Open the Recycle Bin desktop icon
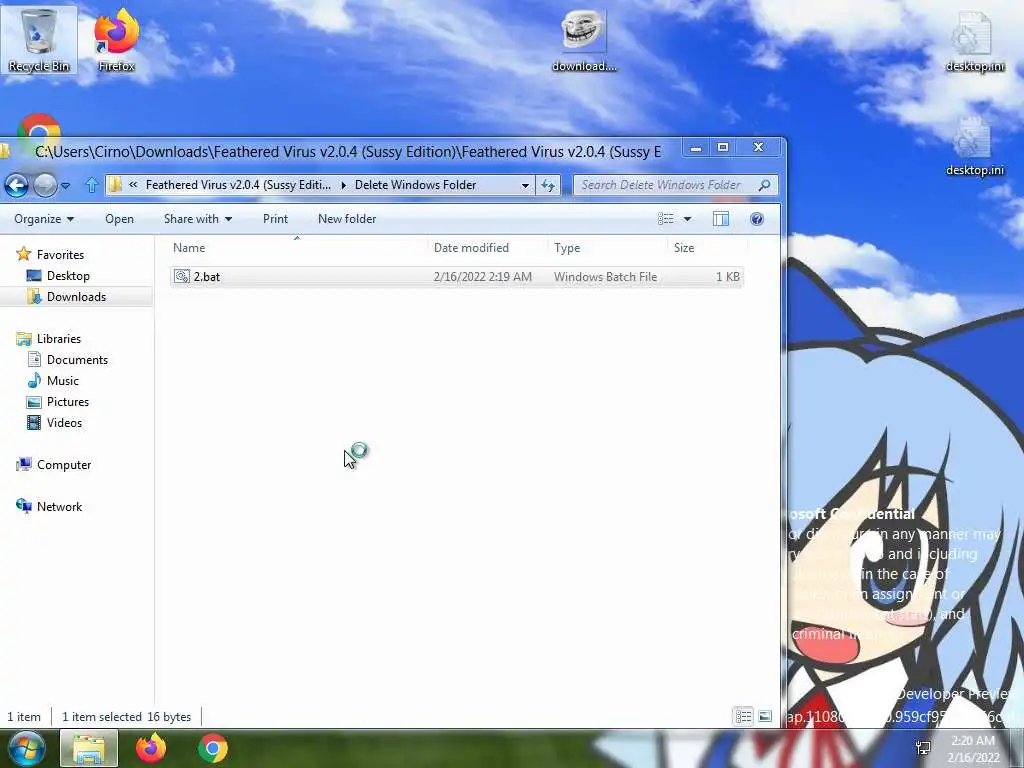This screenshot has width=1024, height=768. click(x=39, y=40)
